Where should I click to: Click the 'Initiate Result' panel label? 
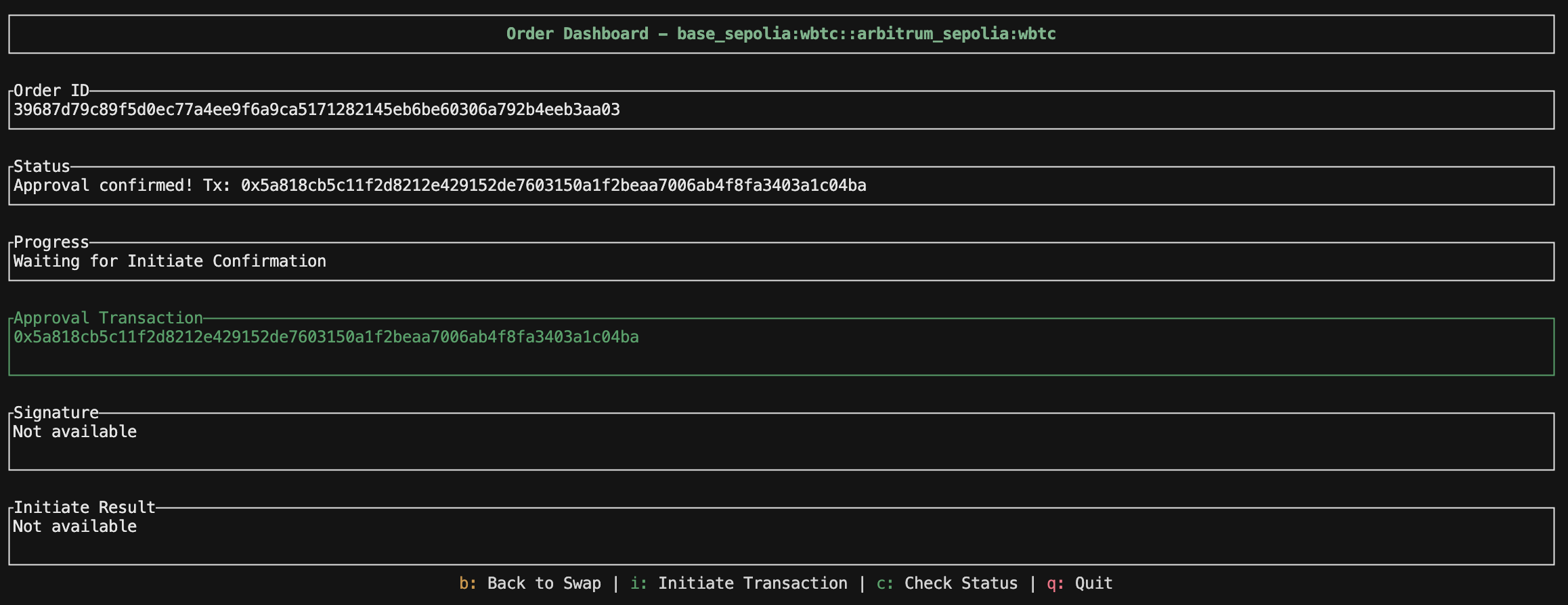click(x=85, y=508)
